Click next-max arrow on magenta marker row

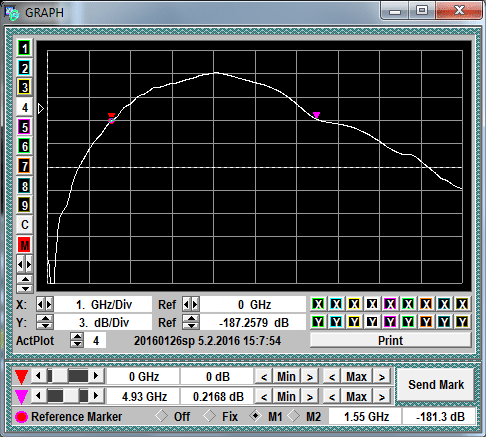[x=382, y=397]
